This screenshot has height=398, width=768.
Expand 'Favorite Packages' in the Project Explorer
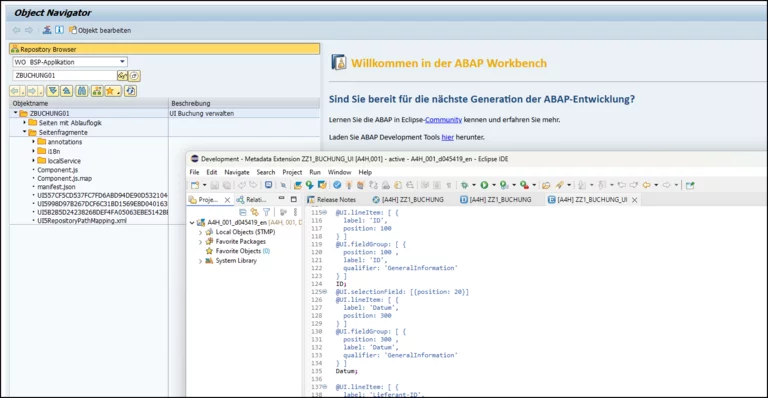[200, 241]
